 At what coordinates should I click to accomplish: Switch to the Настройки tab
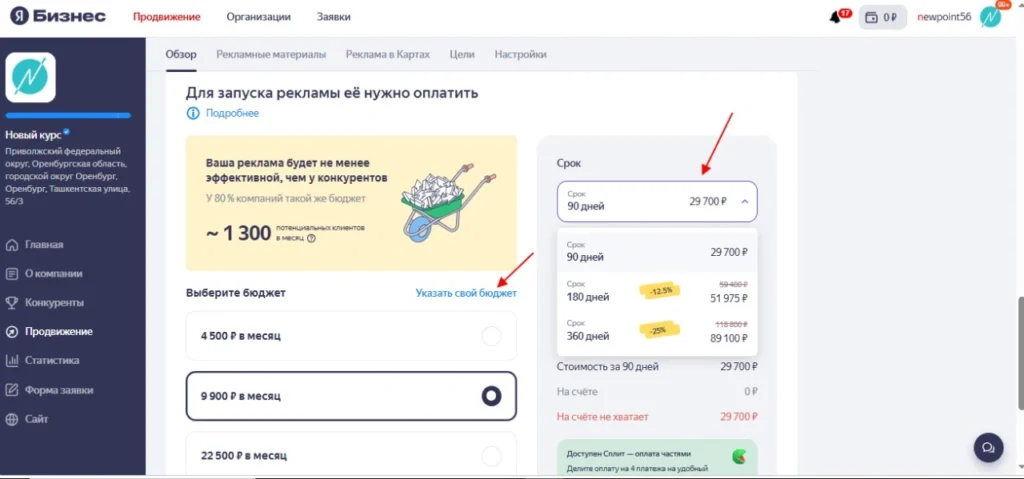[520, 54]
